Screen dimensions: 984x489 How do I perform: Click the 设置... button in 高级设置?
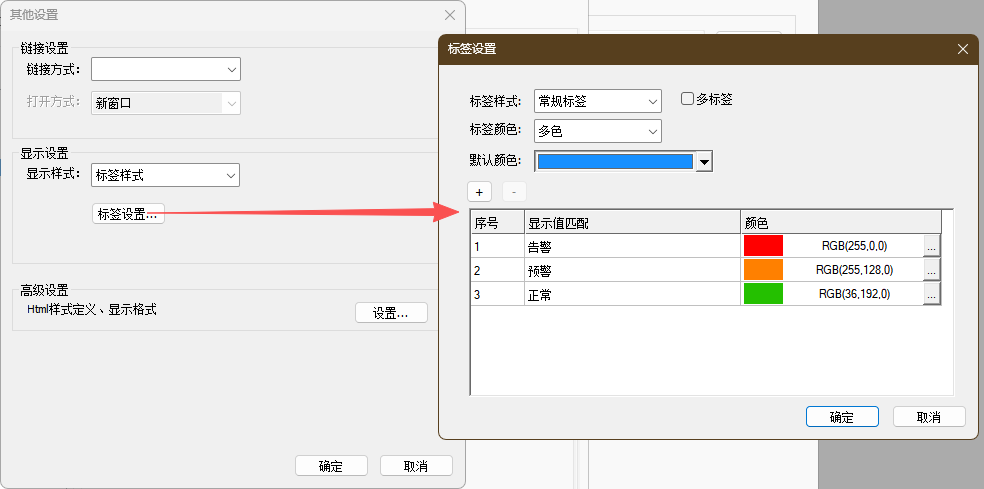[391, 313]
